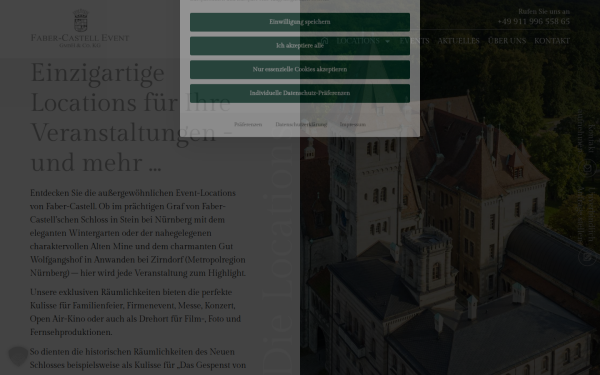
Task: Click the Faber-Castell Event logo
Action: [x=80, y=28]
